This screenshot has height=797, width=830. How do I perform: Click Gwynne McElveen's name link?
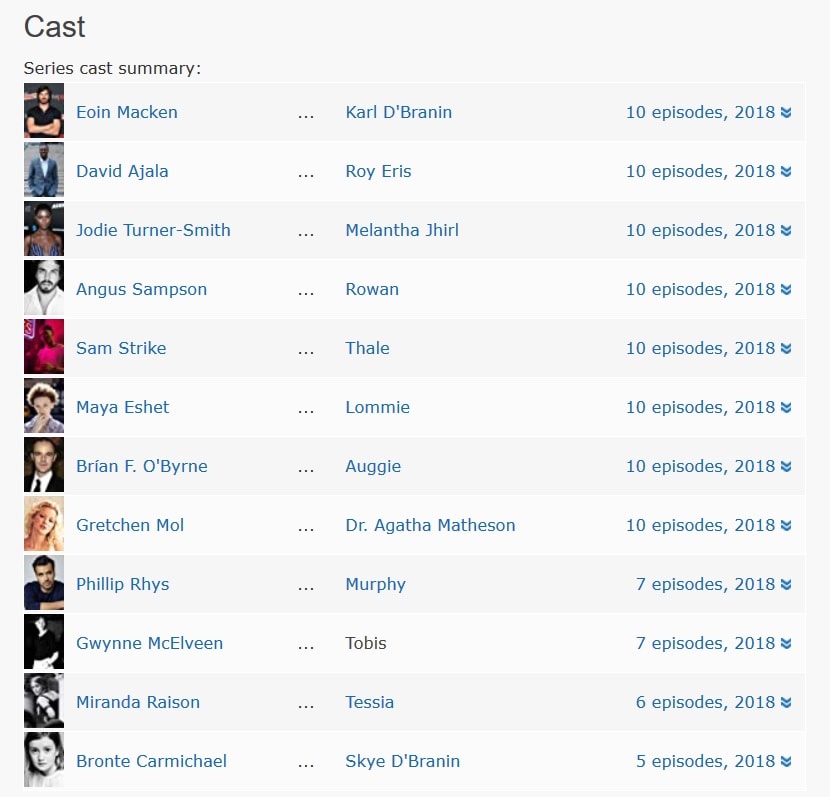click(150, 643)
